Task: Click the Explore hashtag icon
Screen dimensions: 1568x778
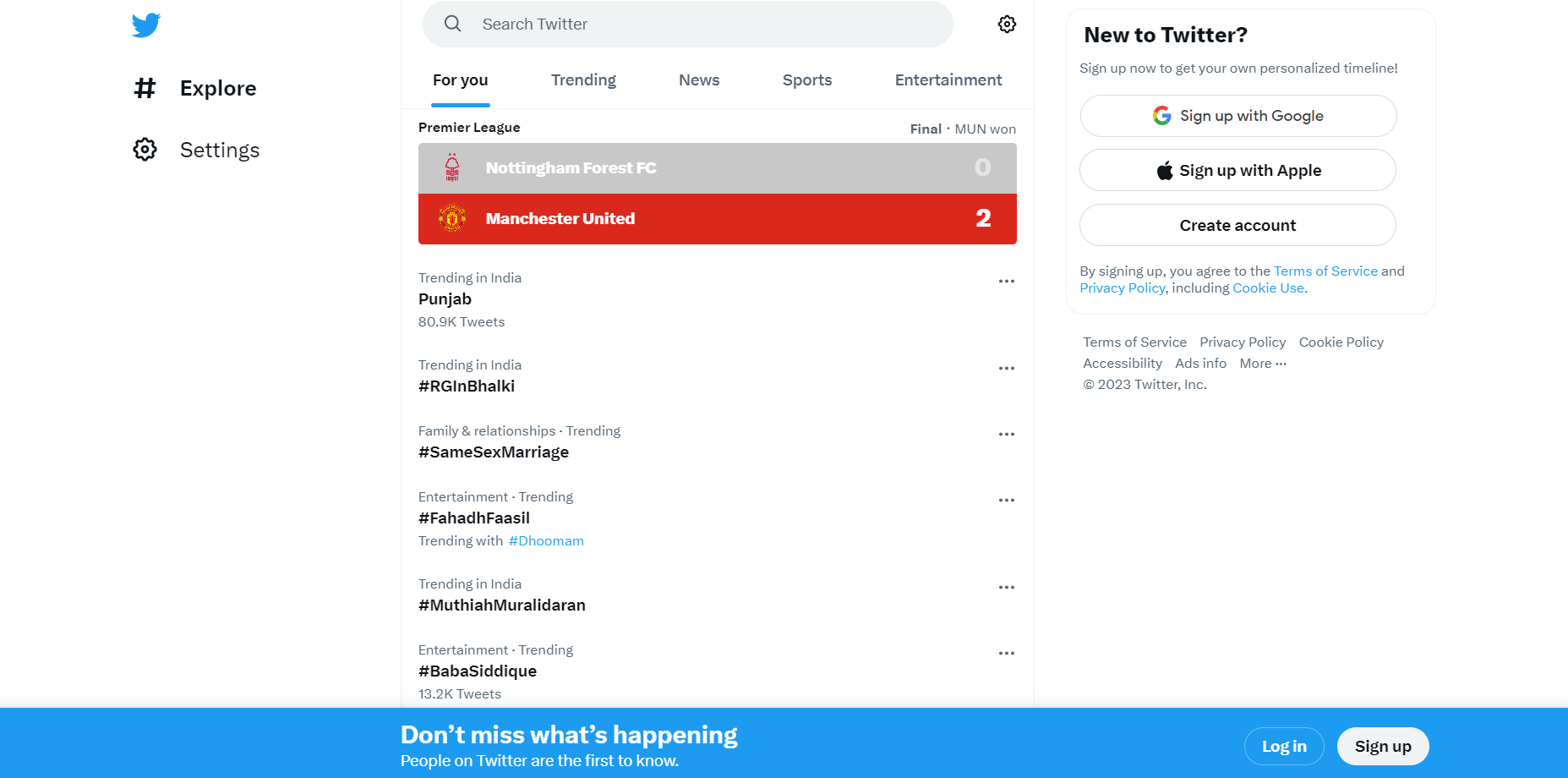Action: [145, 88]
